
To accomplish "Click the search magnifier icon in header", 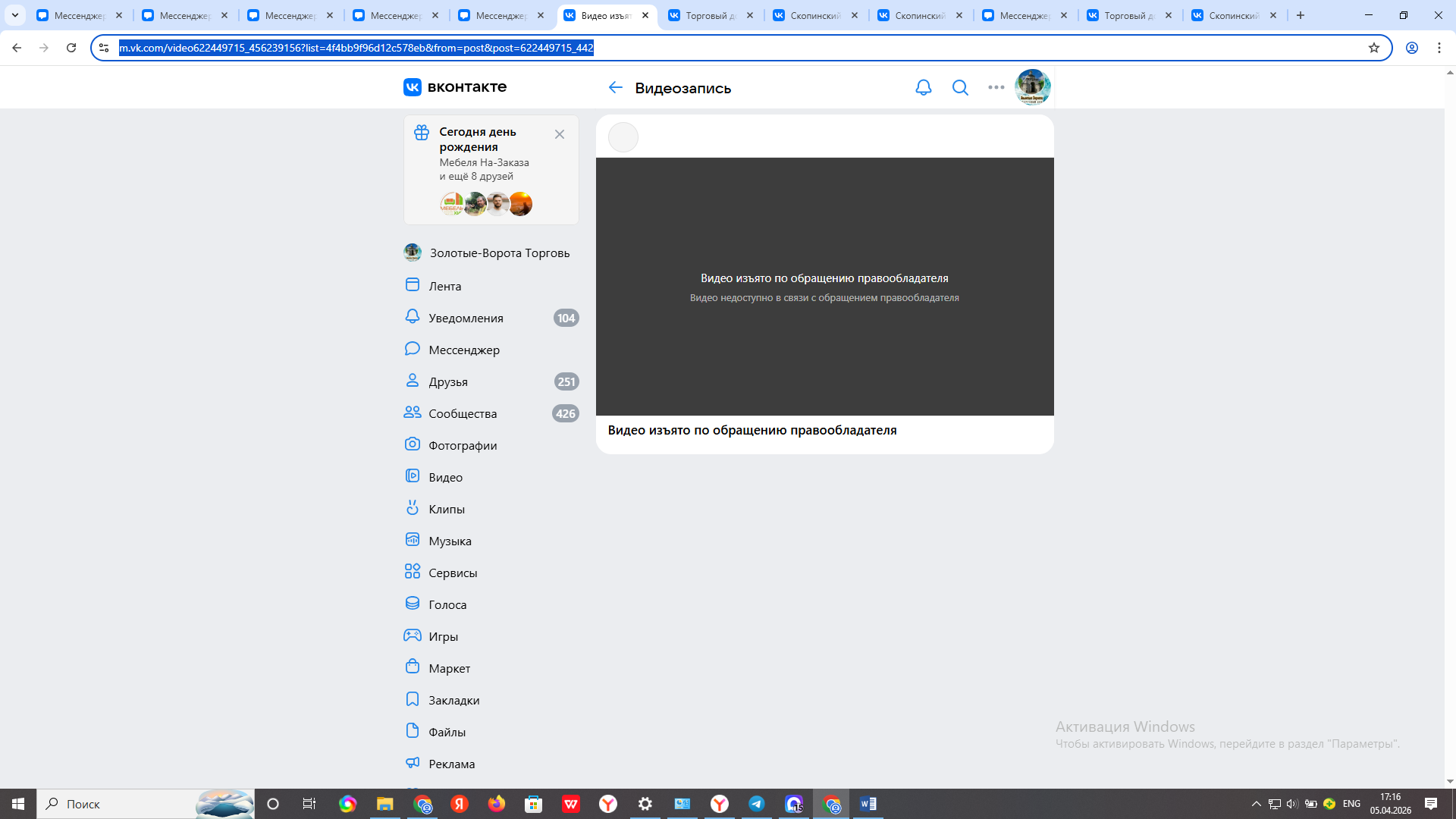I will coord(960,88).
